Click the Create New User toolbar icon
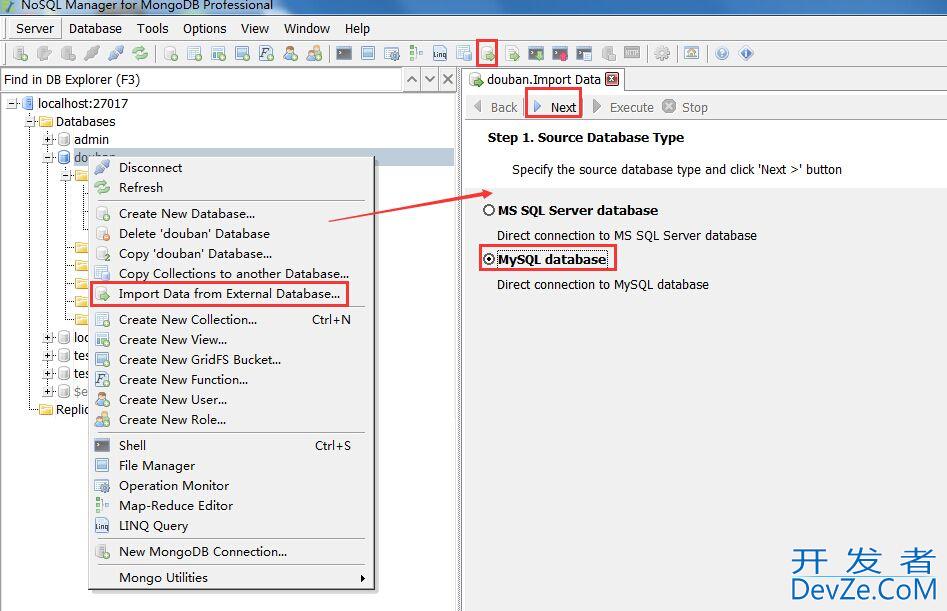The height and width of the screenshot is (611, 947). 291,54
